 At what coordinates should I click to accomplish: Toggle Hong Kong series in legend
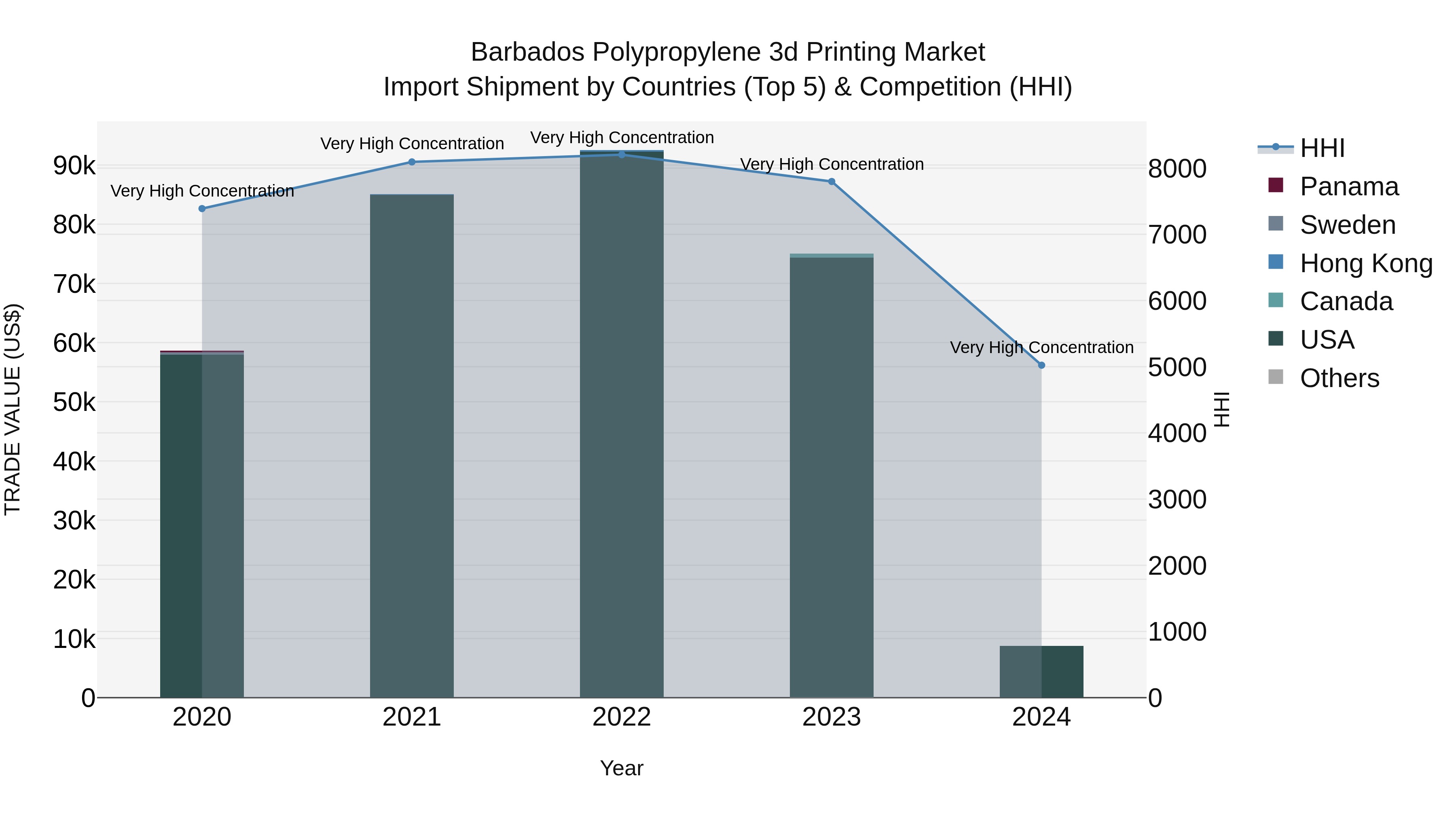pyautogui.click(x=1350, y=263)
